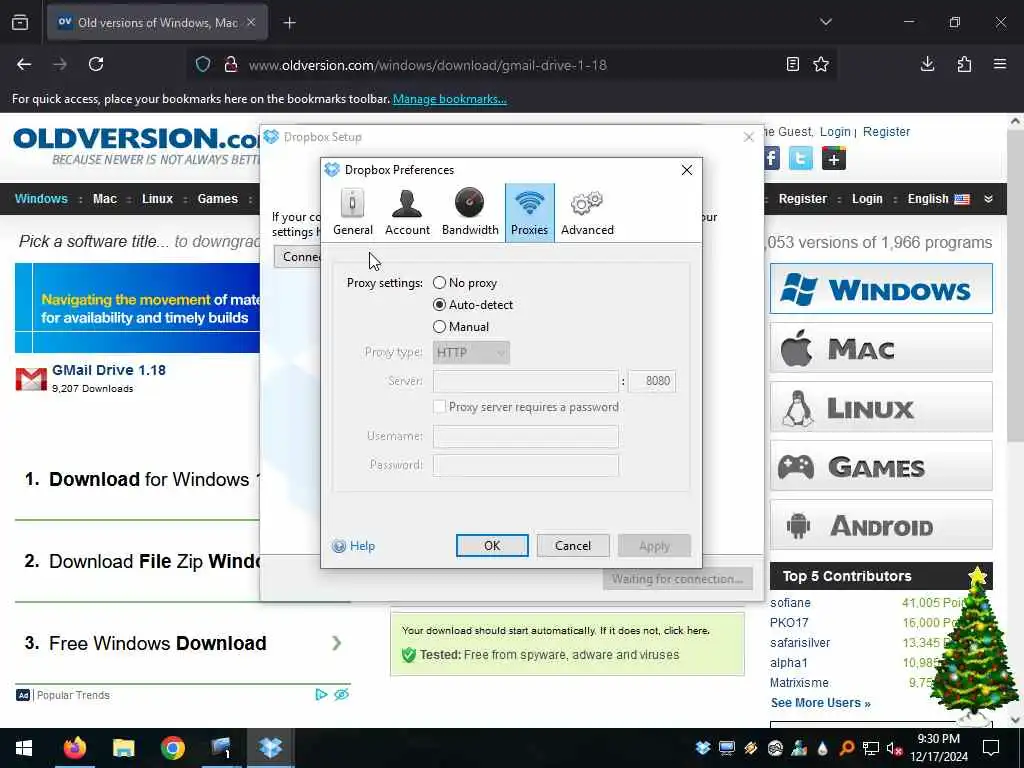The image size is (1024, 768).
Task: Click the proxy Username field
Action: click(x=525, y=436)
